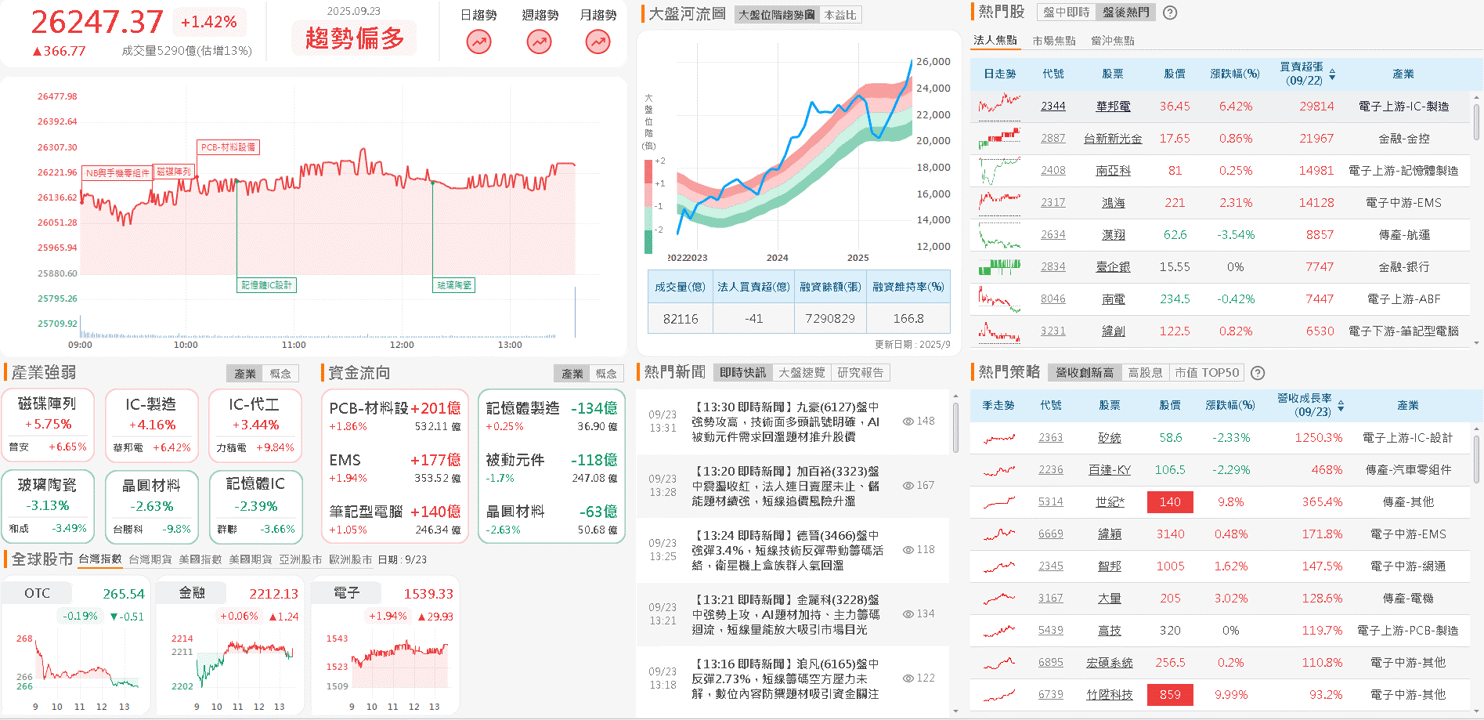Open the mini trend chart for 鴻海
Viewport: 1484px width, 720px height.
1000,202
